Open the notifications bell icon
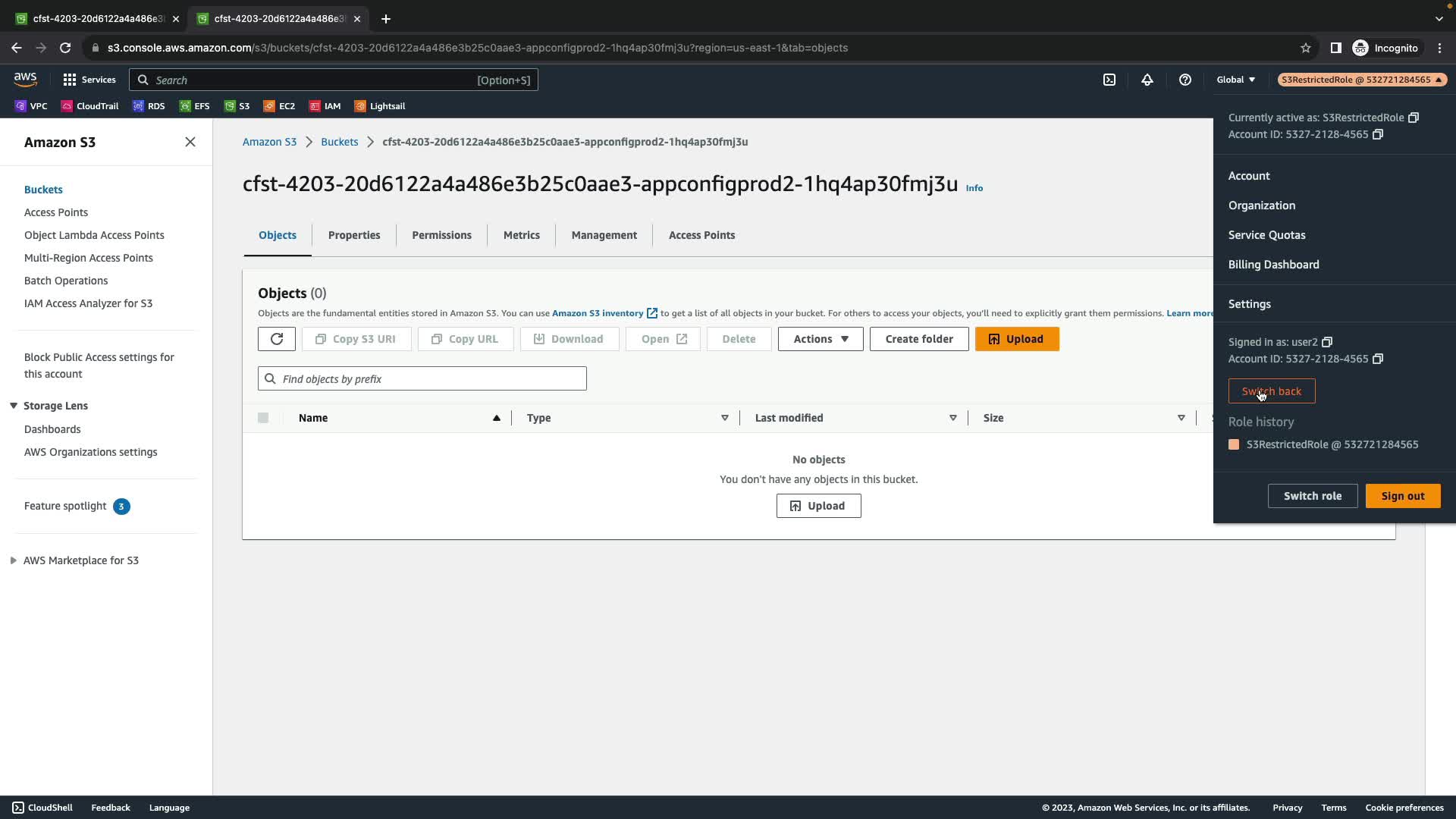Image resolution: width=1456 pixels, height=819 pixels. pos(1147,80)
